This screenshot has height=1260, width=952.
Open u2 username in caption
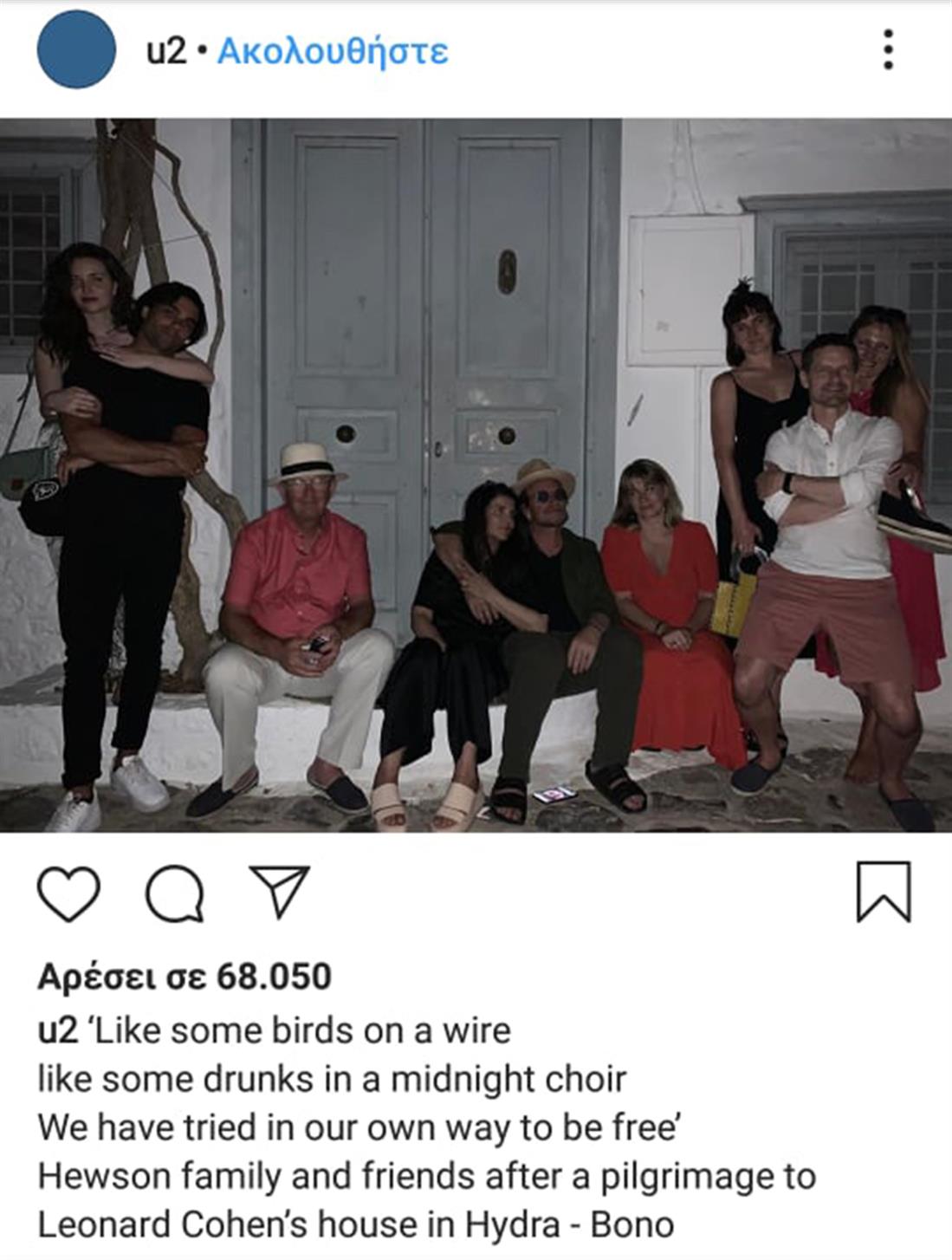[58, 1031]
